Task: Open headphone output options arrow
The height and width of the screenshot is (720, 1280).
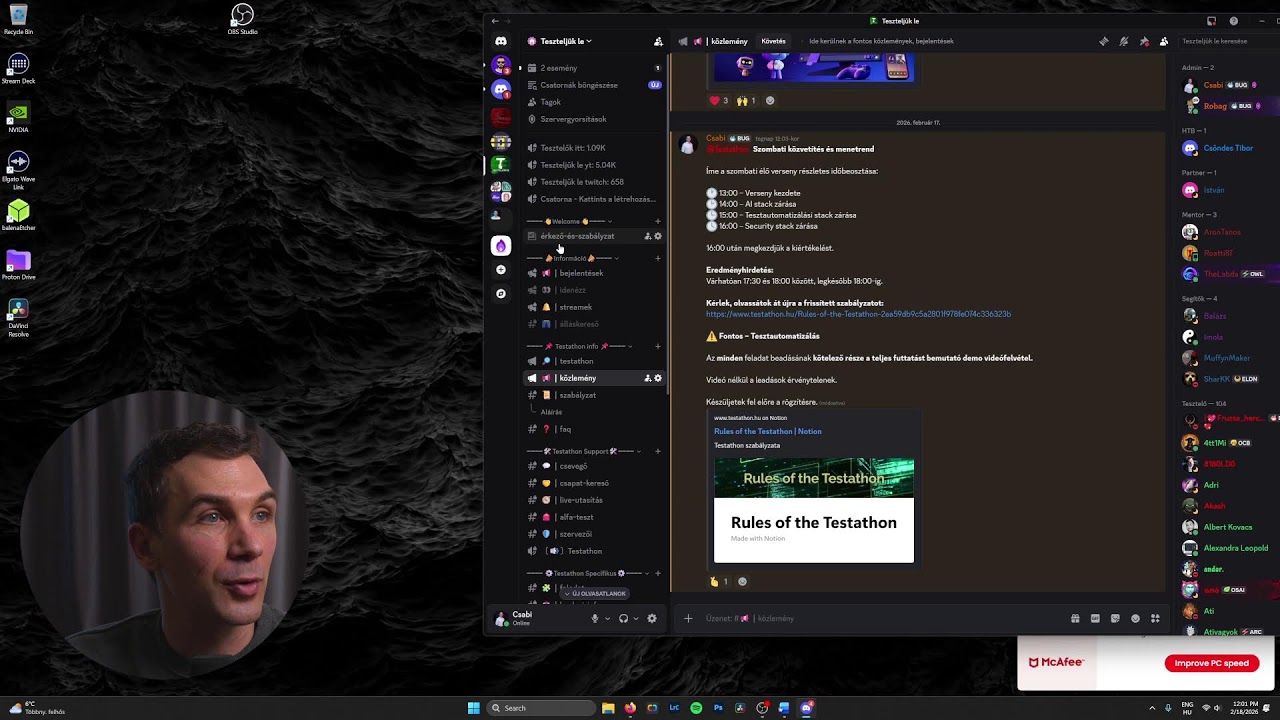Action: (635, 618)
